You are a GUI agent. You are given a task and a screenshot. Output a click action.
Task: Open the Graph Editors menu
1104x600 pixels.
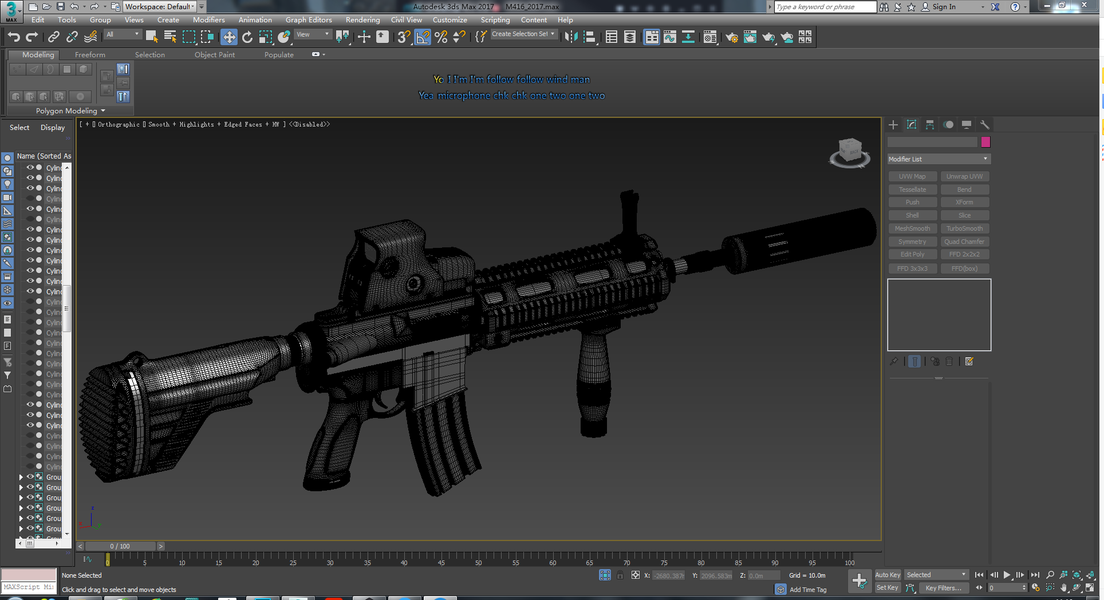click(308, 20)
